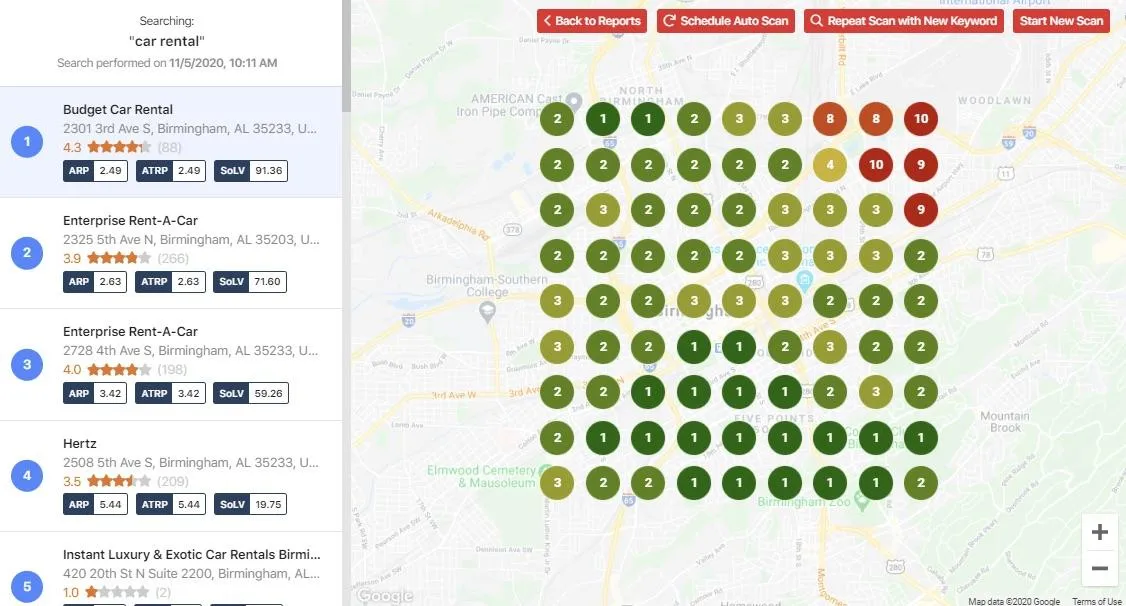Viewport: 1126px width, 606px height.
Task: Zoom in on the map with plus
Action: click(x=1099, y=532)
